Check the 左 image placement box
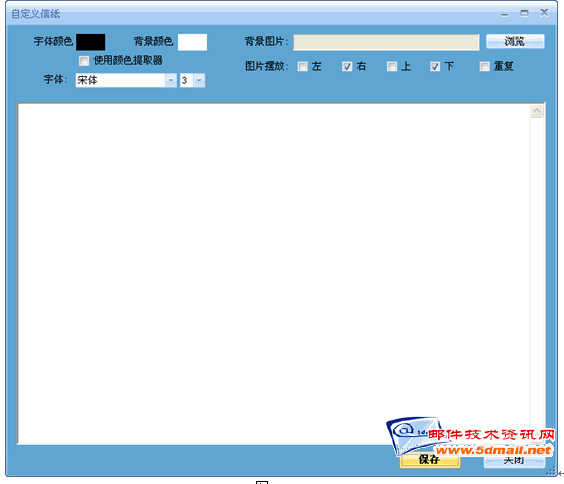 303,67
